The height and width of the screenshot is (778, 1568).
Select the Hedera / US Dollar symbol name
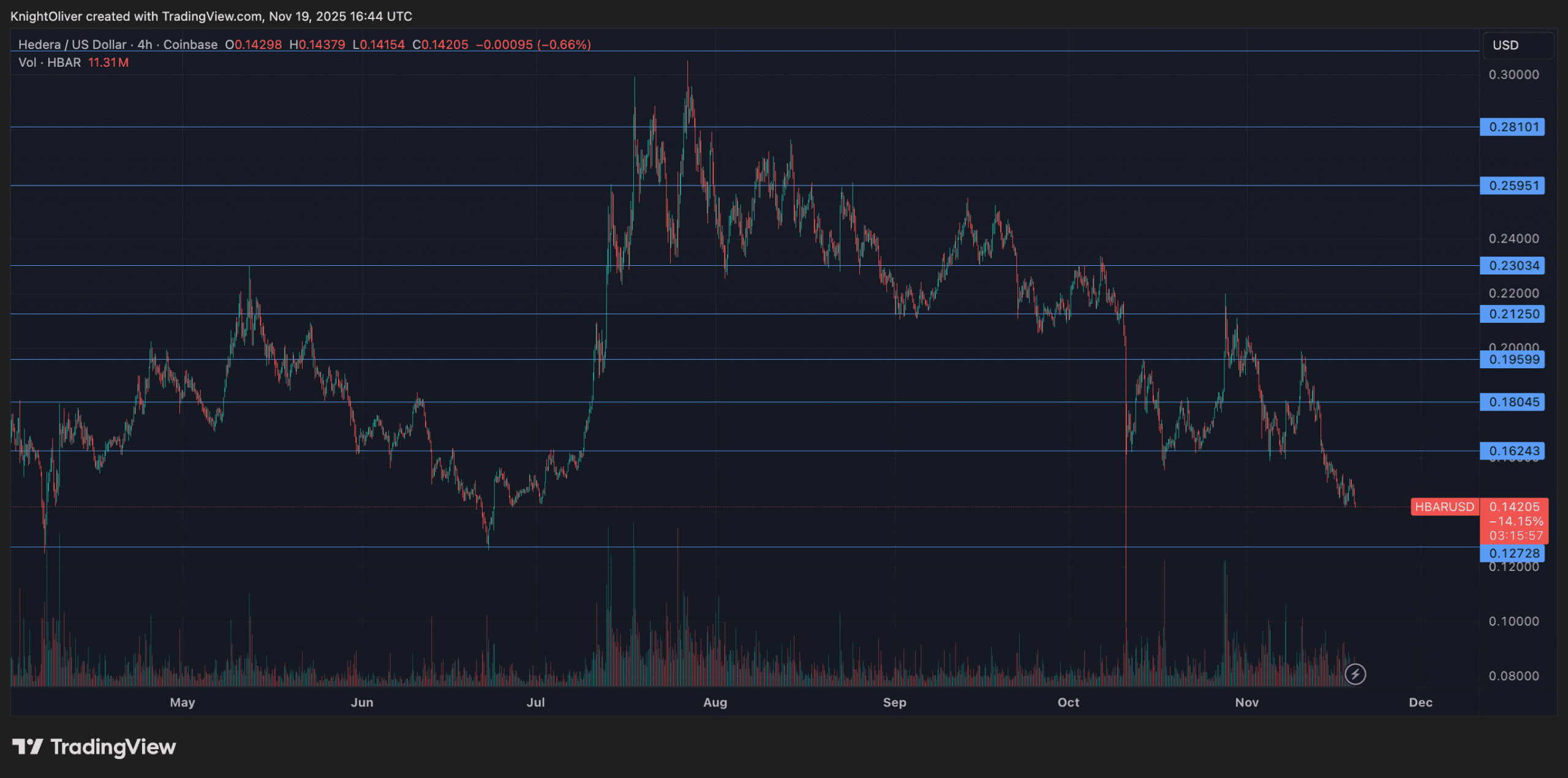[x=70, y=45]
